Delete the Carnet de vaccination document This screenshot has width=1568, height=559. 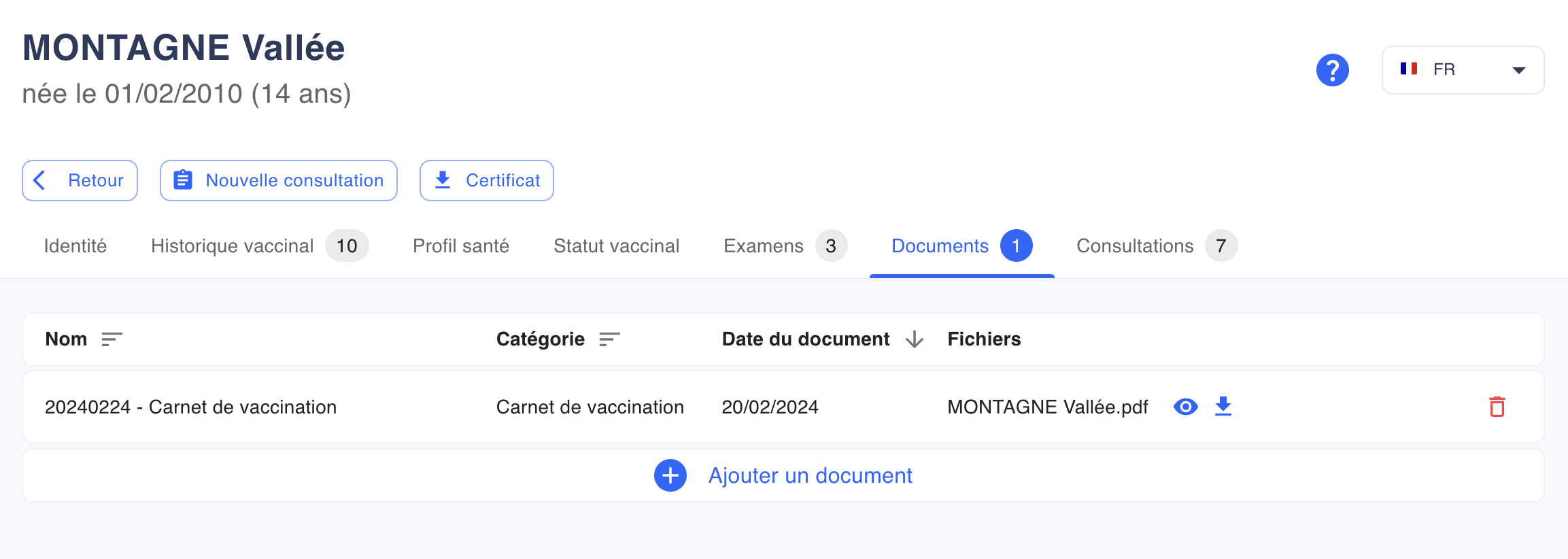1497,407
